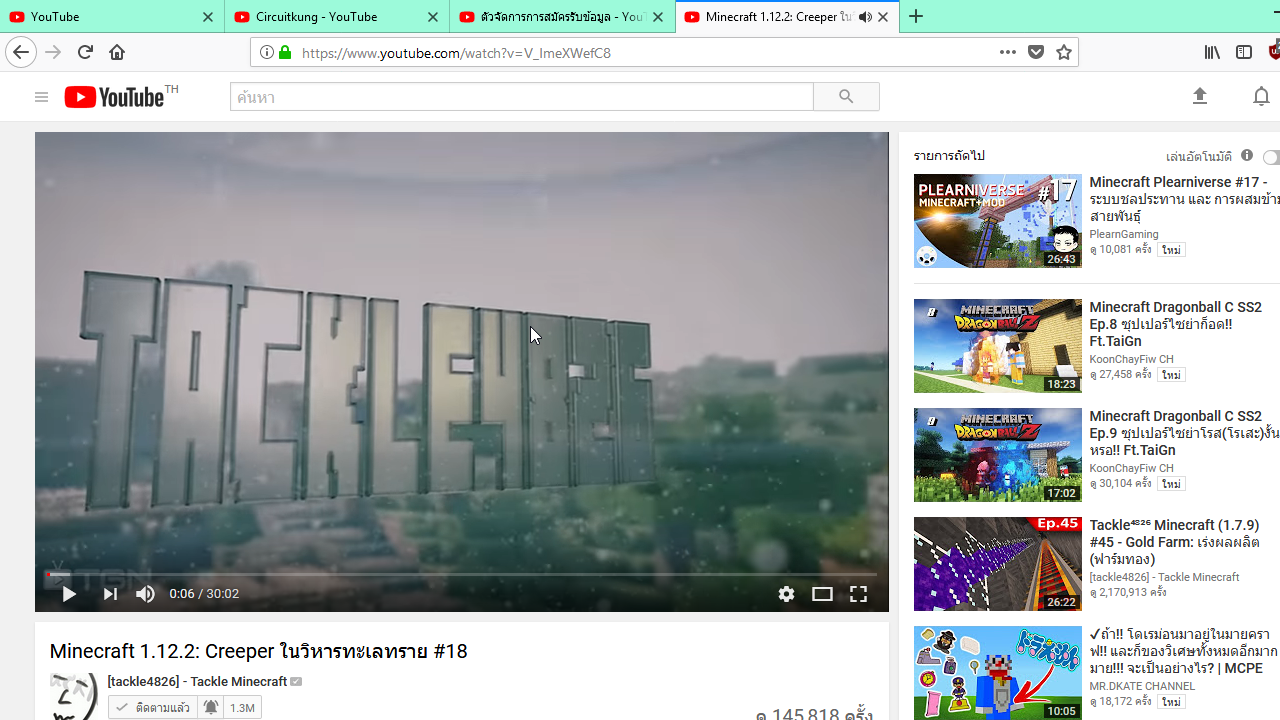Click the YouTube search magnifier button
Screen dimensions: 1280x720
click(846, 97)
